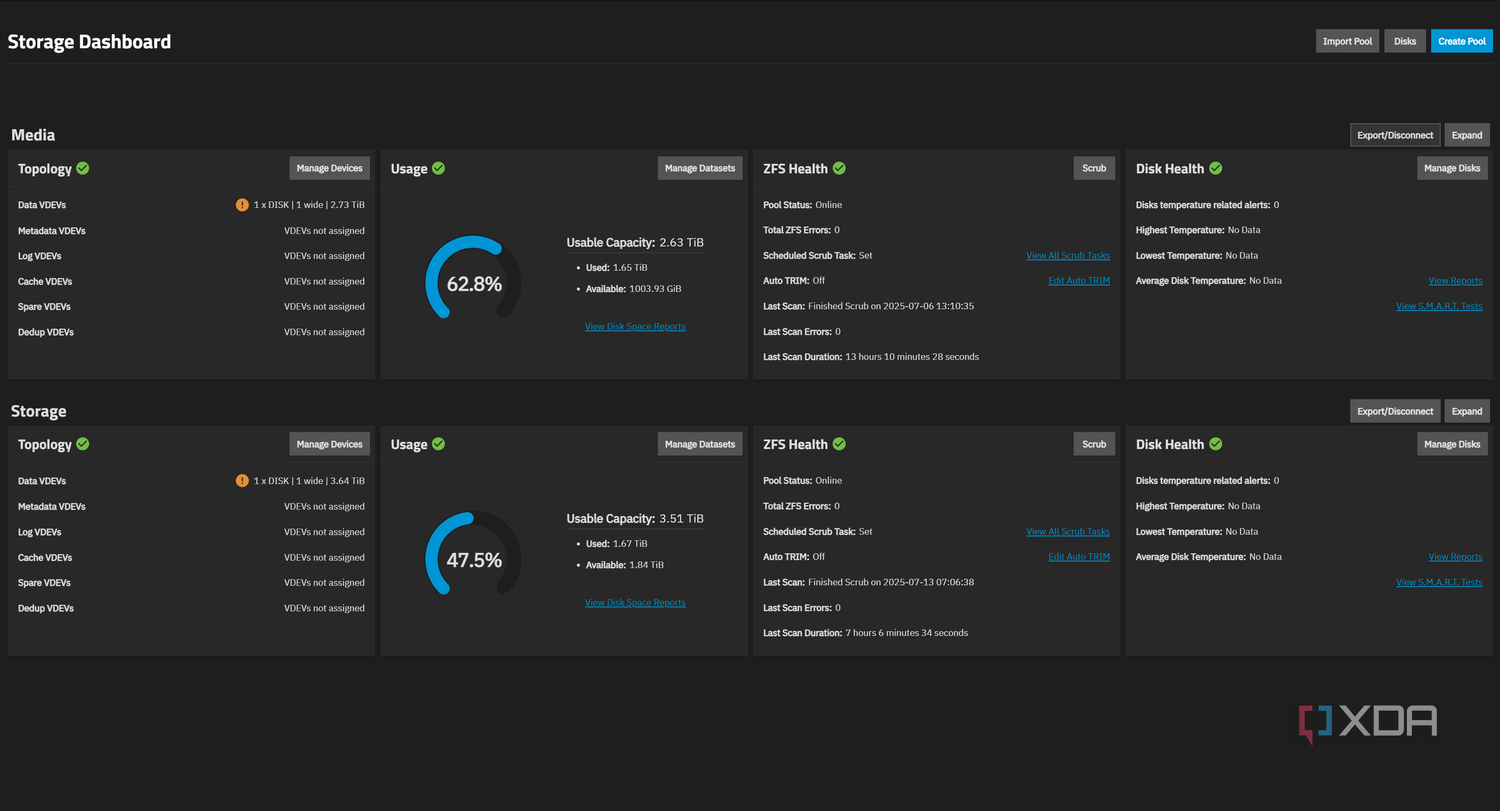Start a Scrub on the Storage pool
The width and height of the screenshot is (1500, 811).
[1094, 444]
